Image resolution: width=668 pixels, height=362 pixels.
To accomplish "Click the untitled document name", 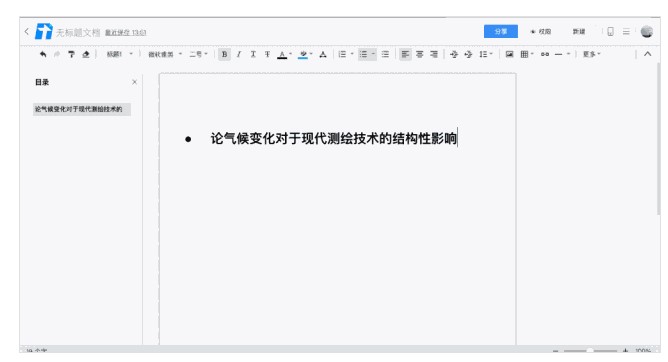I will tap(78, 32).
